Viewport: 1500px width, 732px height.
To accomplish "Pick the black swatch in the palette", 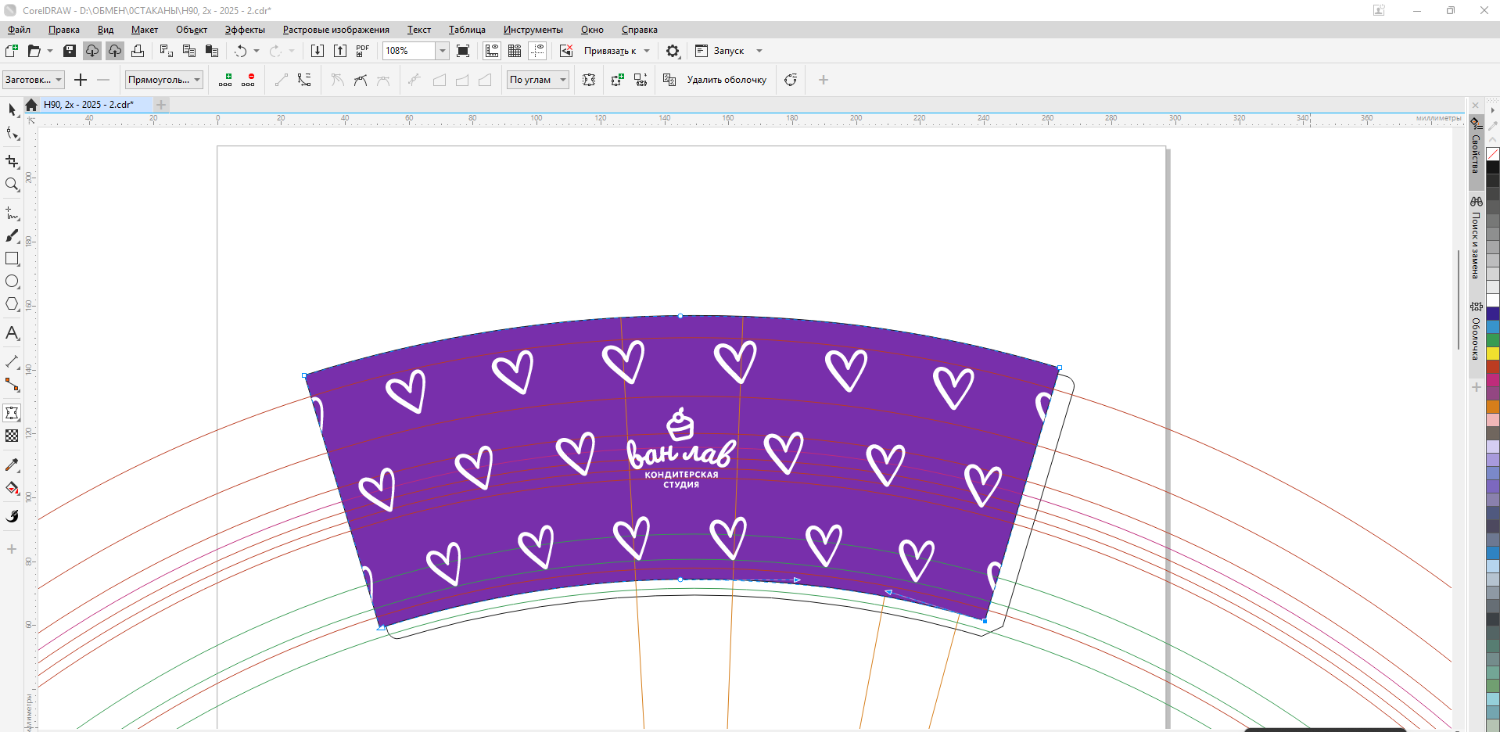I will [1493, 168].
